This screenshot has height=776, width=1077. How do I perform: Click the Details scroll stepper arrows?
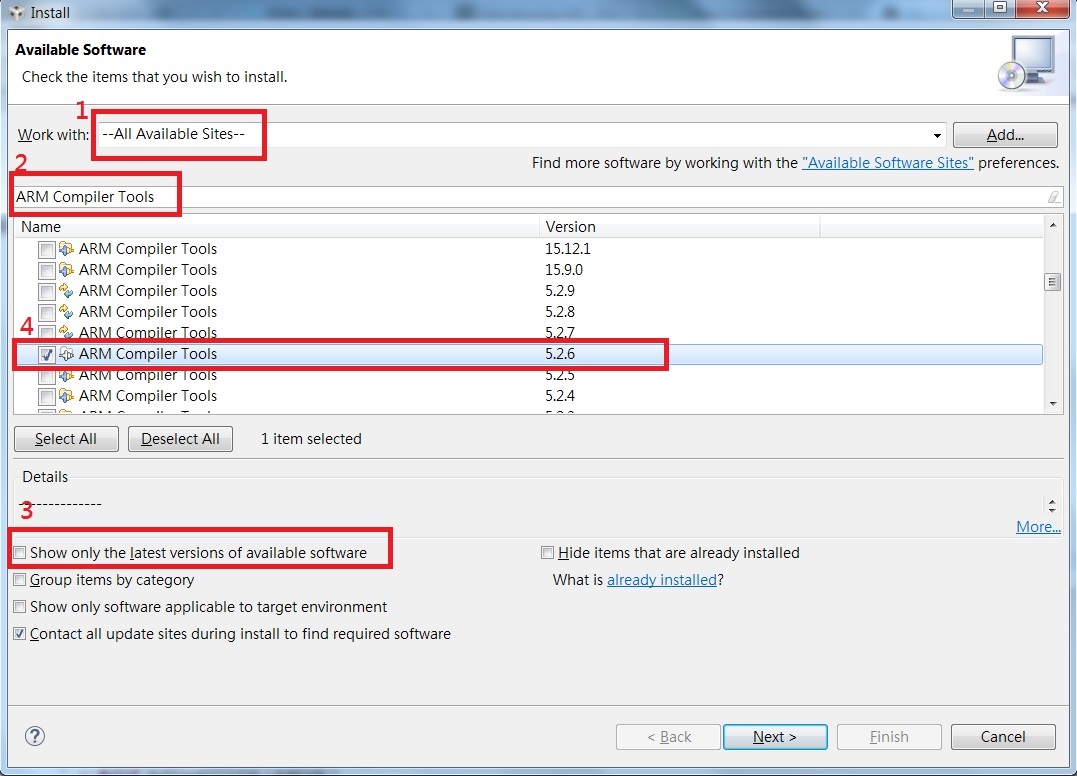pyautogui.click(x=1052, y=505)
